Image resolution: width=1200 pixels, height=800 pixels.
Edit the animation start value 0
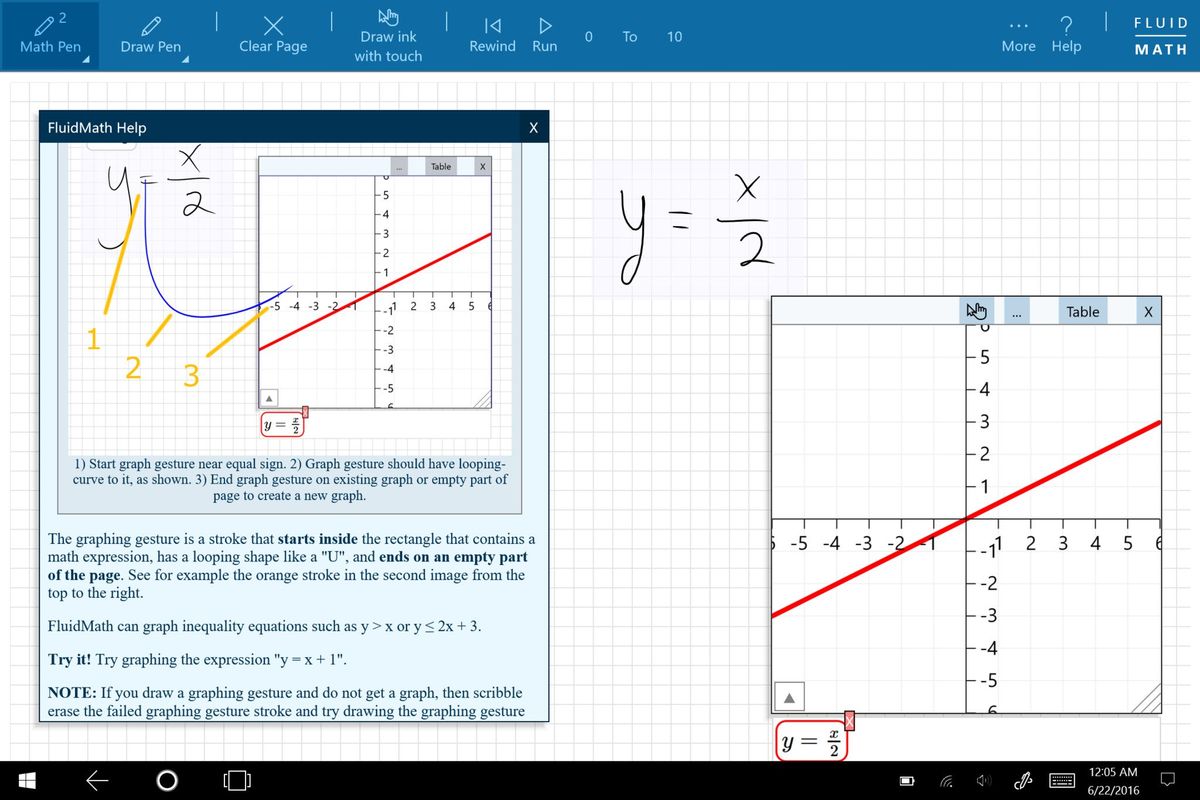589,36
